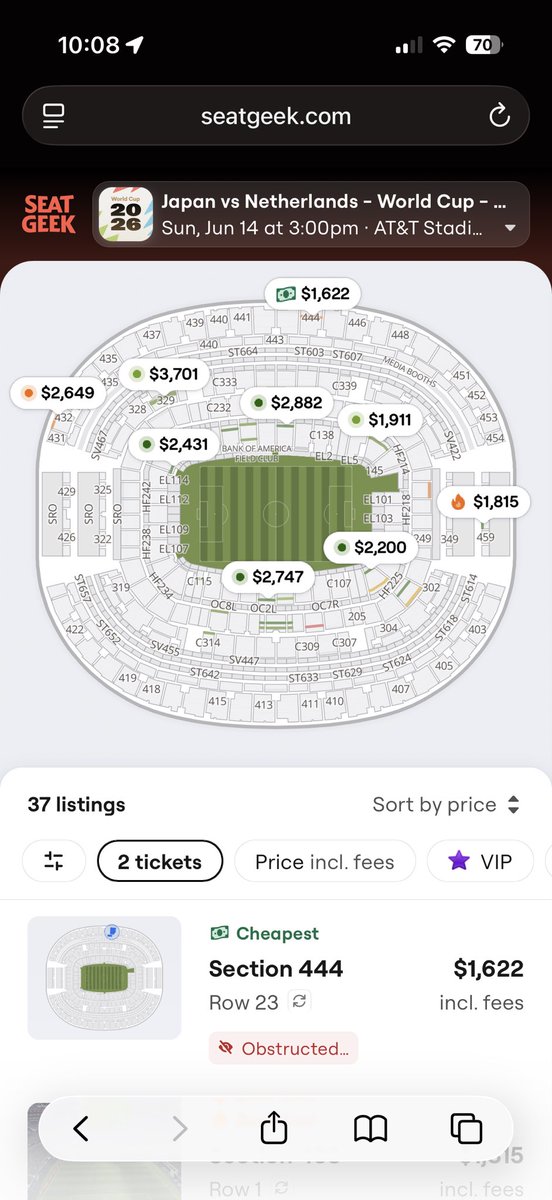
Task: Tap the Section 444 seat map thumbnail
Action: coord(104,978)
